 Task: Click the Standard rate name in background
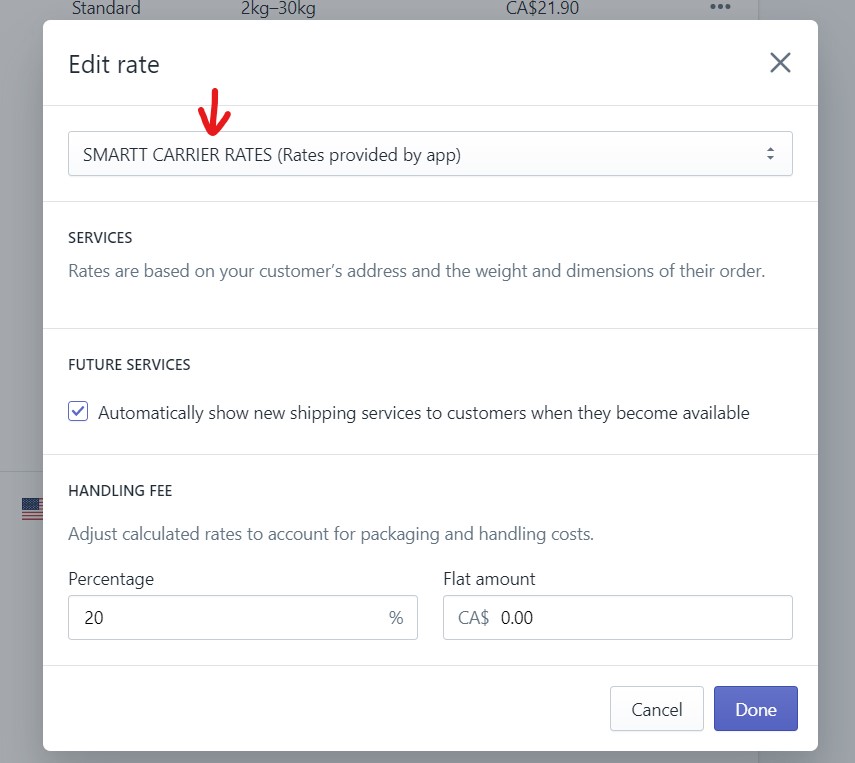click(106, 9)
